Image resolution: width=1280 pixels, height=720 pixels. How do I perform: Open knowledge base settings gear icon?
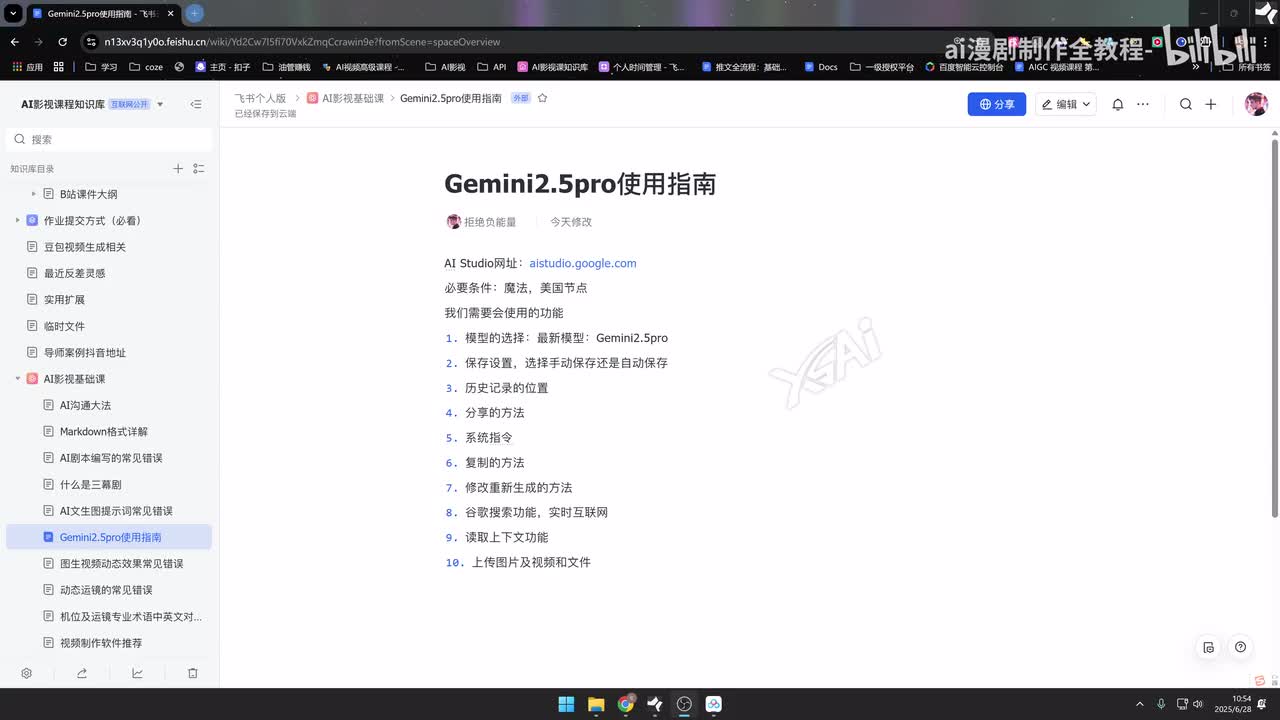pyautogui.click(x=27, y=673)
